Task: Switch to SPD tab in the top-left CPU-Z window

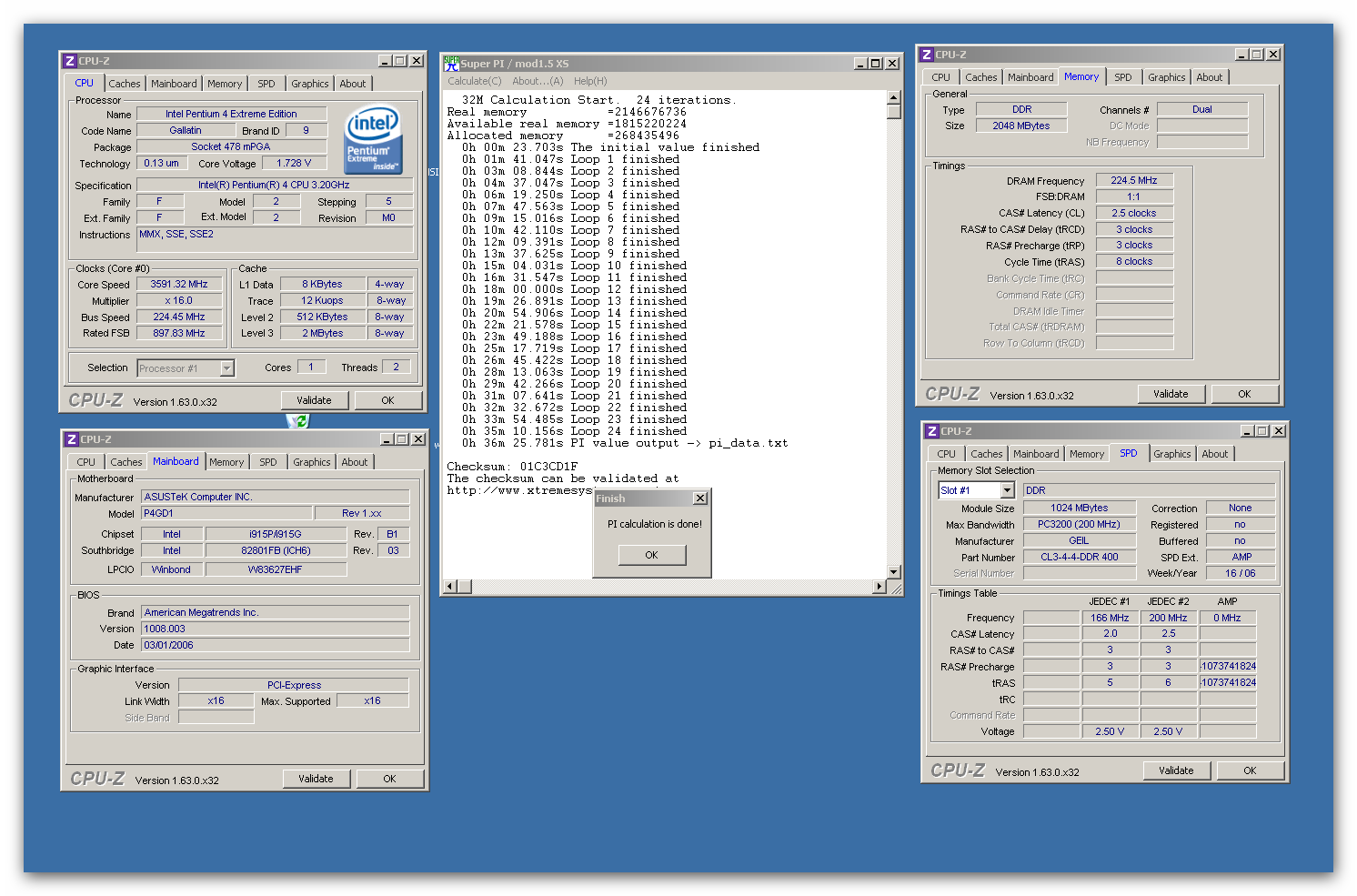Action: pos(266,84)
